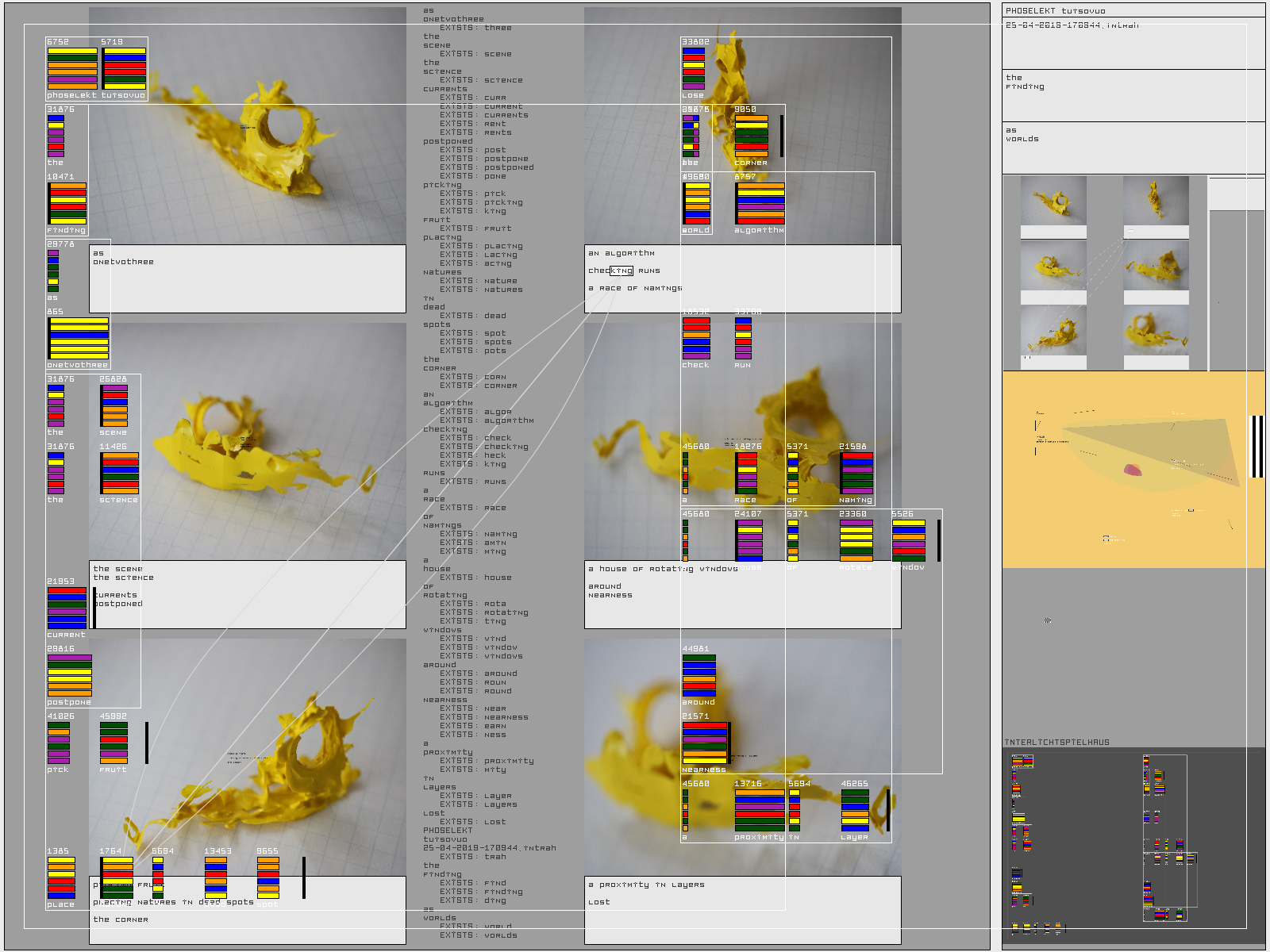Screen dimensions: 1270x952
Task: Open the top-left yellow sculpture thumbnail in the sidebar
Action: (1053, 202)
